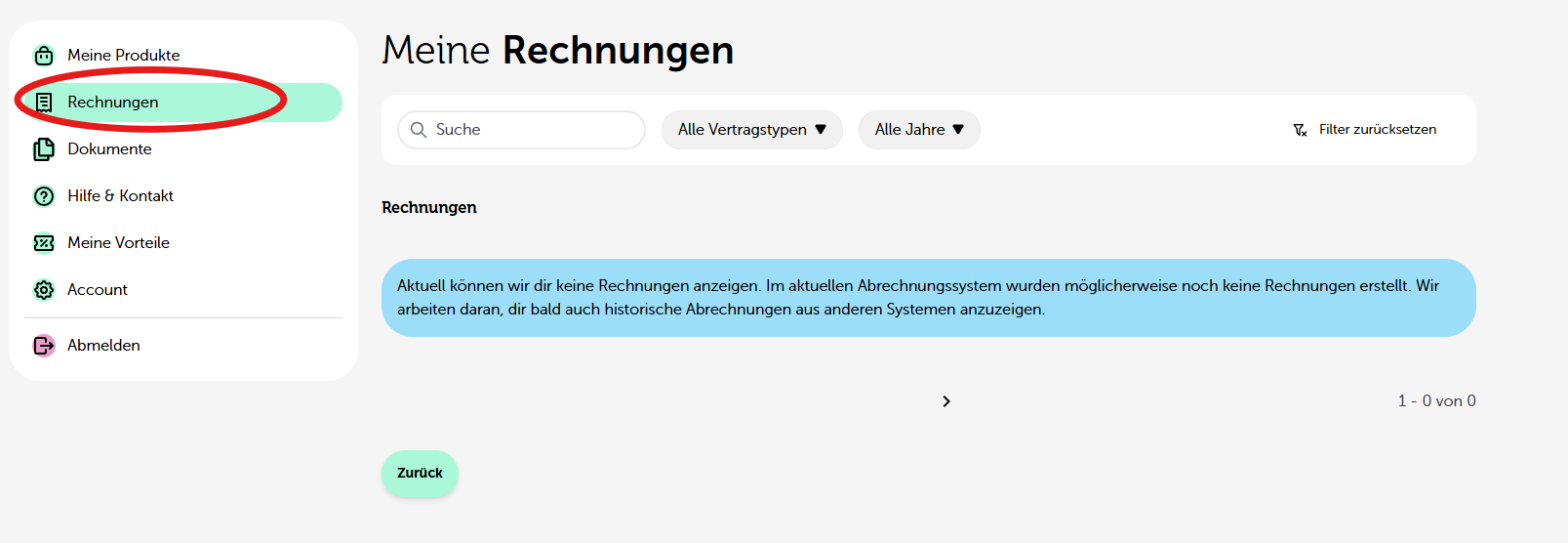Go to the next page with the chevron arrow
1568x543 pixels.
click(x=946, y=401)
